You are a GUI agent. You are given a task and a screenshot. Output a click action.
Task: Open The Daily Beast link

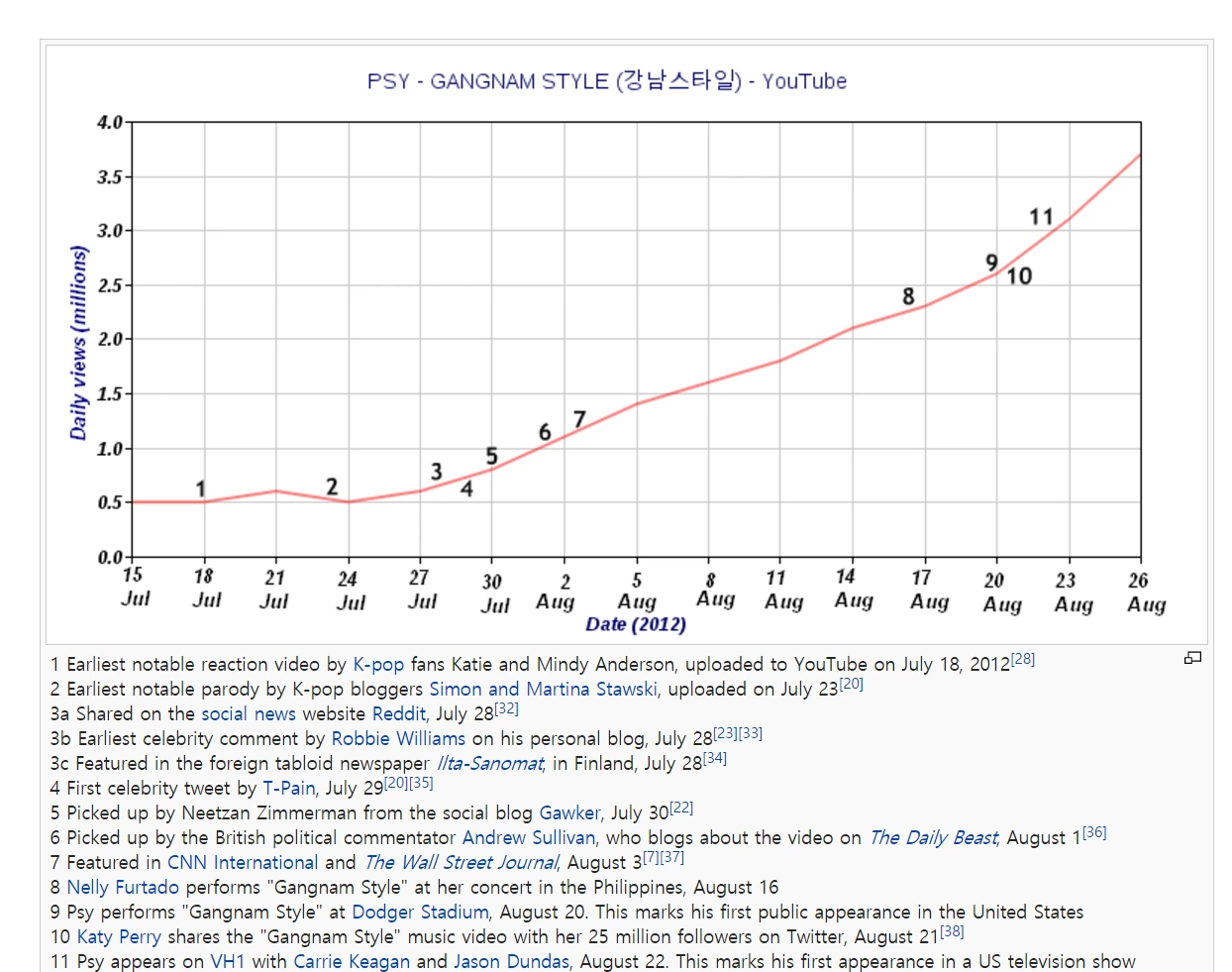tap(933, 837)
